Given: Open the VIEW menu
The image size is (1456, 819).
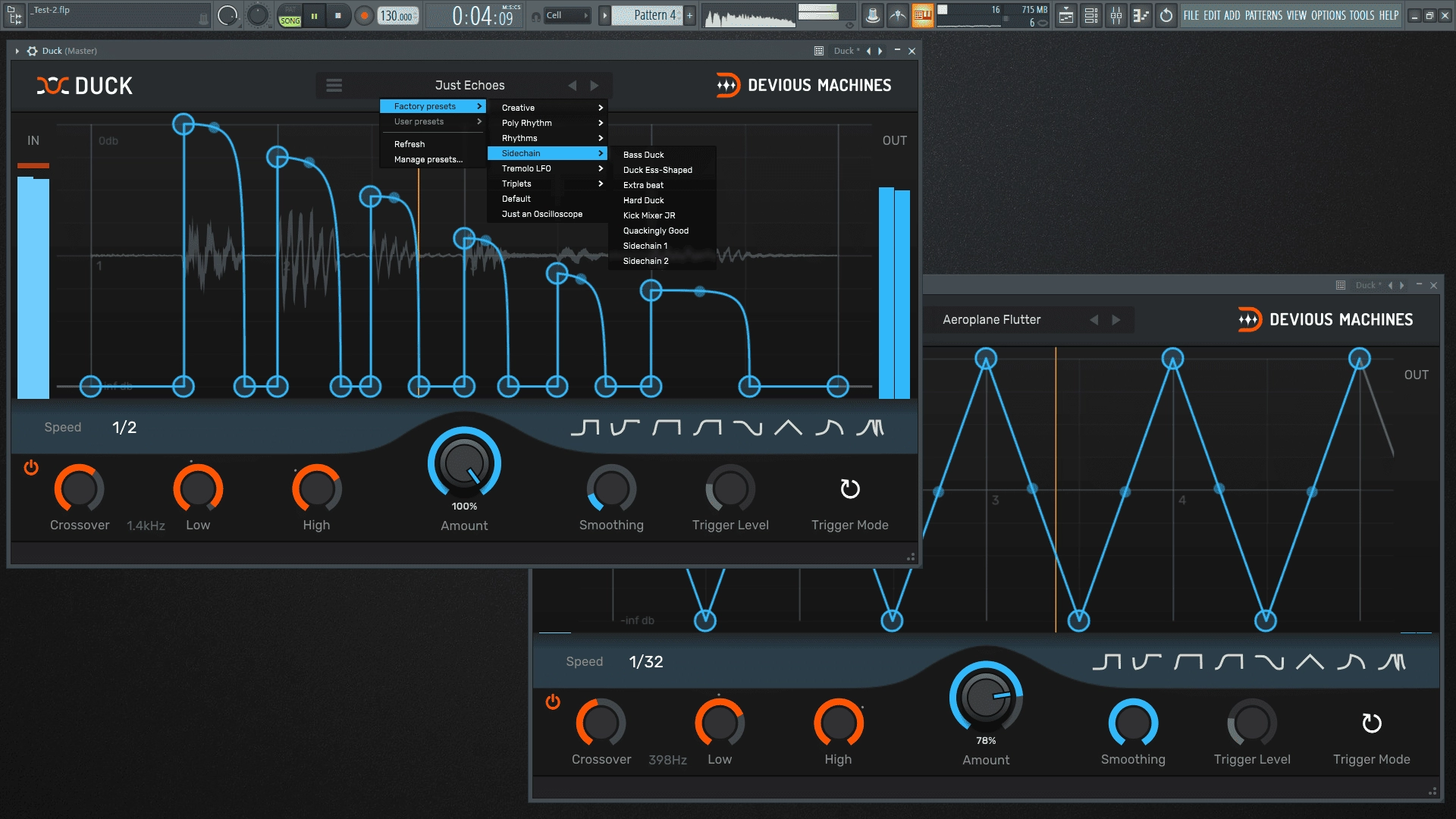Looking at the screenshot, I should click(1297, 15).
